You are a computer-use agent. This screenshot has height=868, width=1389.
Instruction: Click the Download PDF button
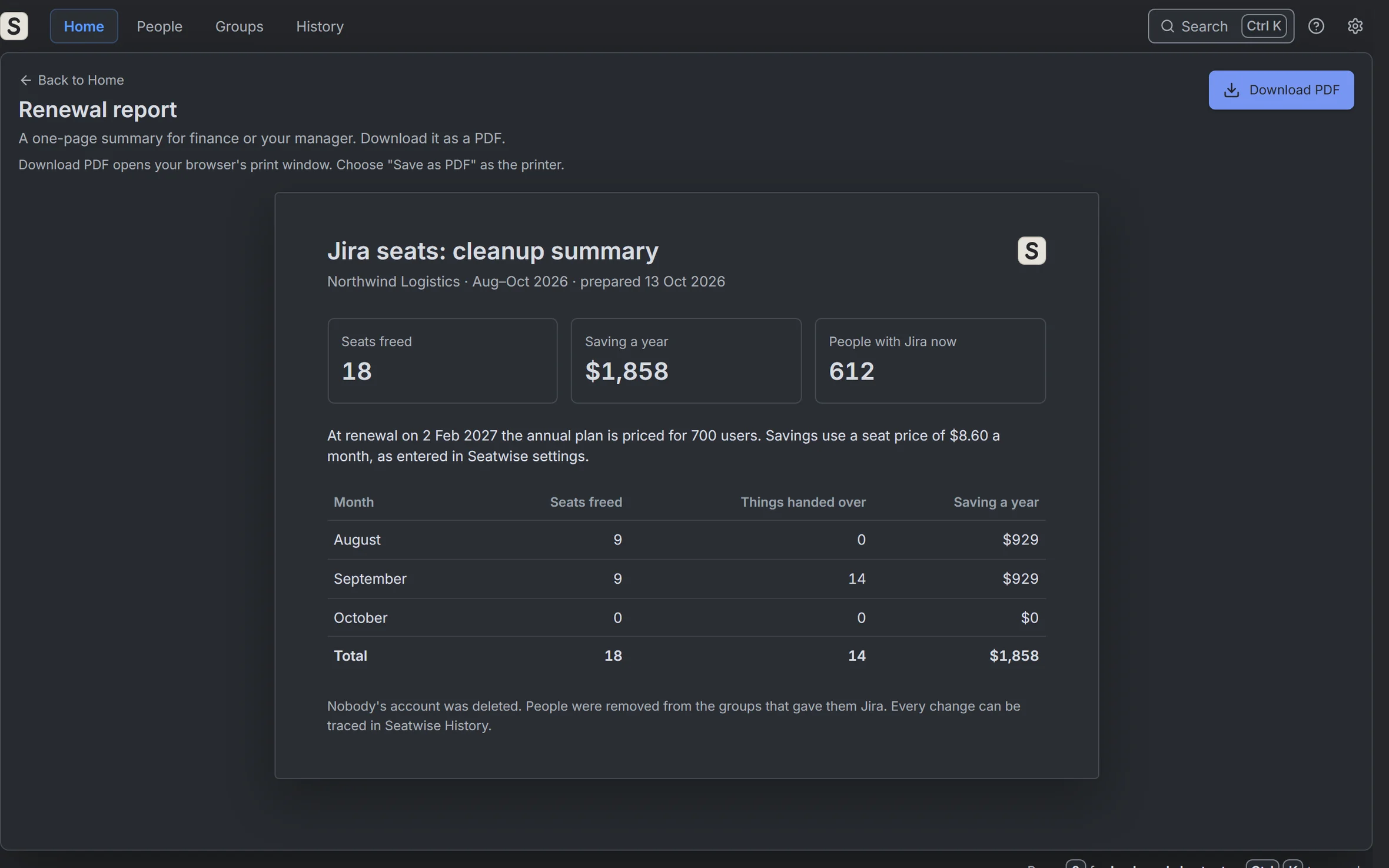click(1281, 90)
